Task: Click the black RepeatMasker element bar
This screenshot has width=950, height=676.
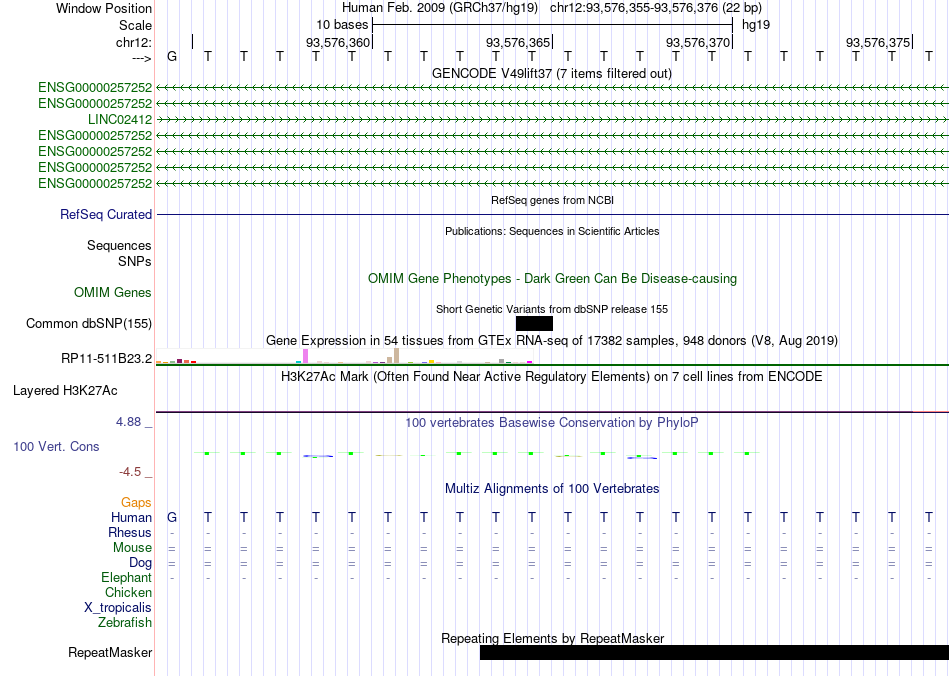Action: tap(714, 652)
